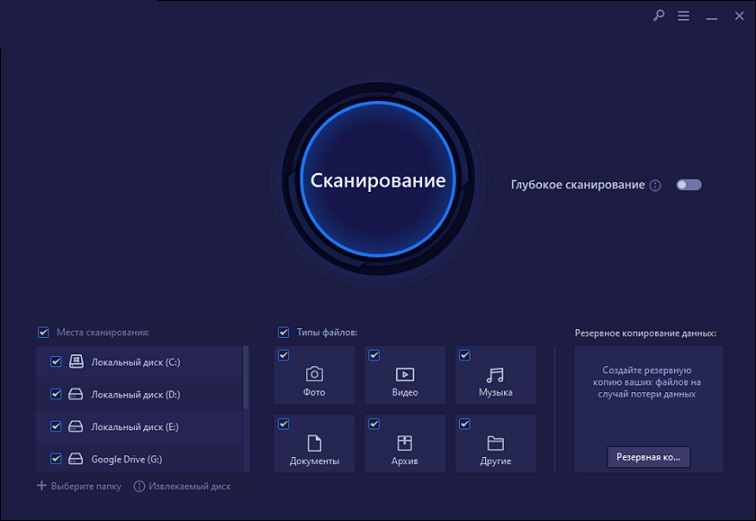756x521 pixels.
Task: Uncheck the Фото file type checkbox
Action: click(x=284, y=355)
